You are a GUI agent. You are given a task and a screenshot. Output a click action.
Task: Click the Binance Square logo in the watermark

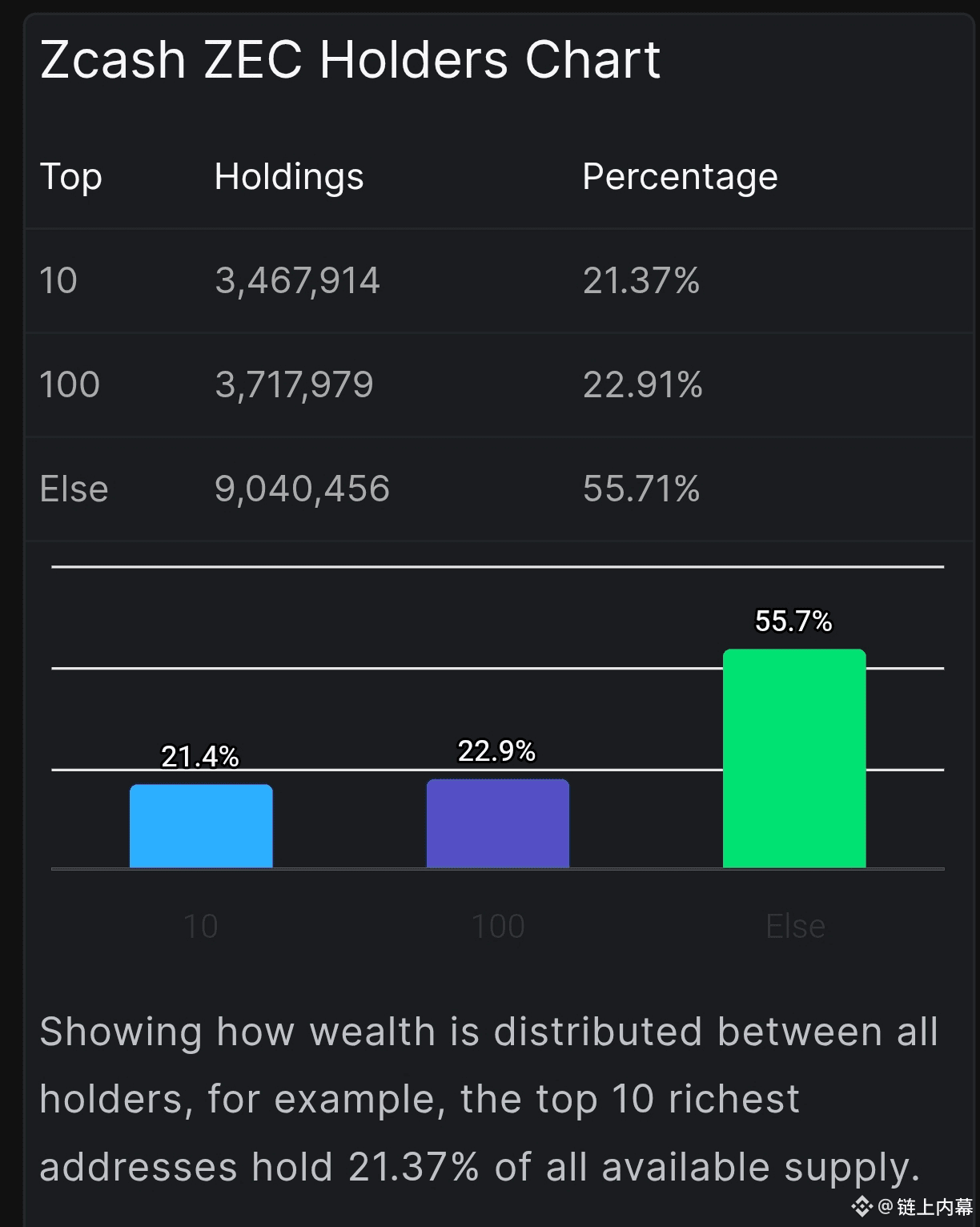click(x=862, y=1205)
